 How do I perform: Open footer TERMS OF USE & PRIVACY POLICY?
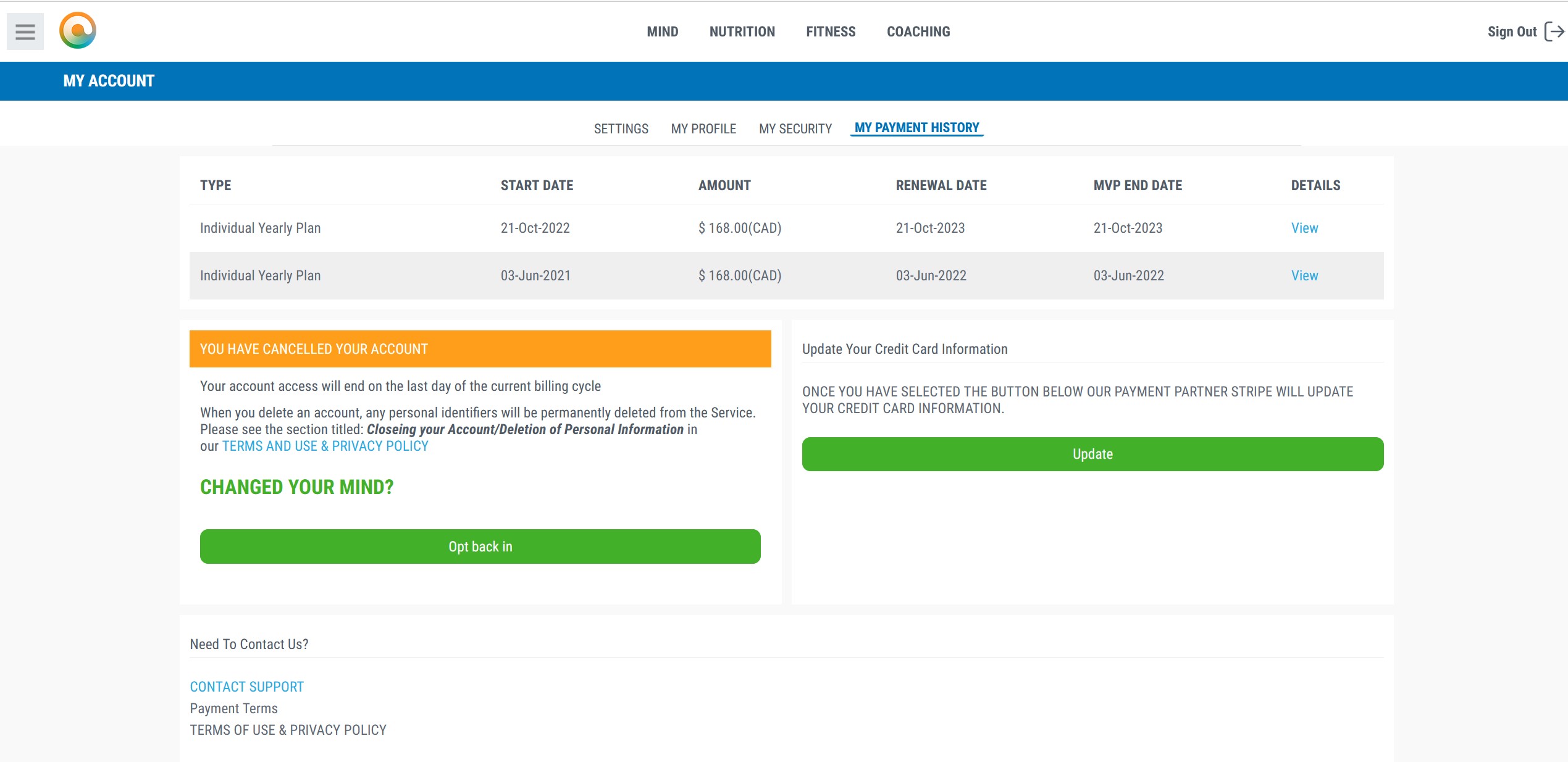(288, 730)
